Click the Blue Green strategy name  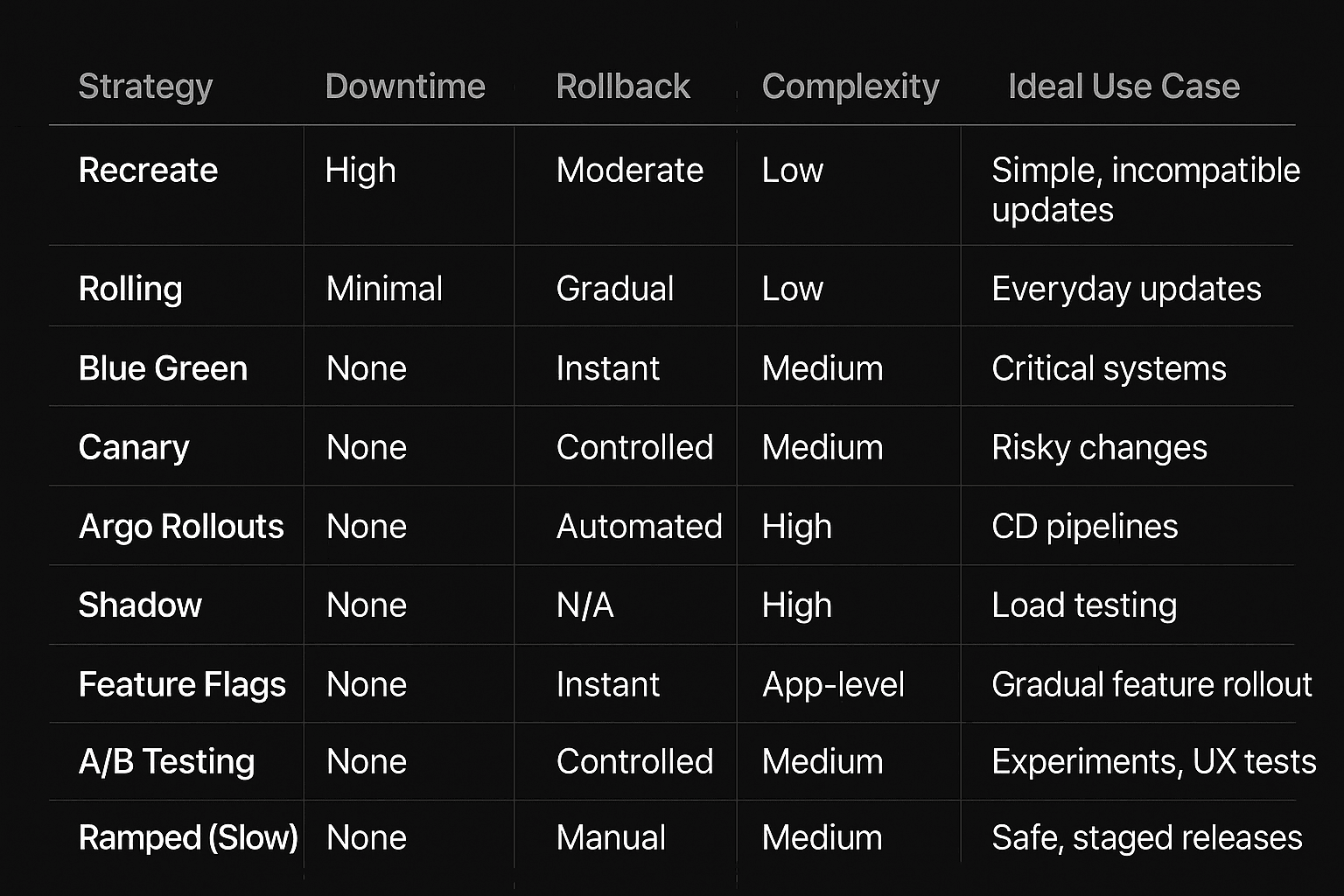point(163,368)
